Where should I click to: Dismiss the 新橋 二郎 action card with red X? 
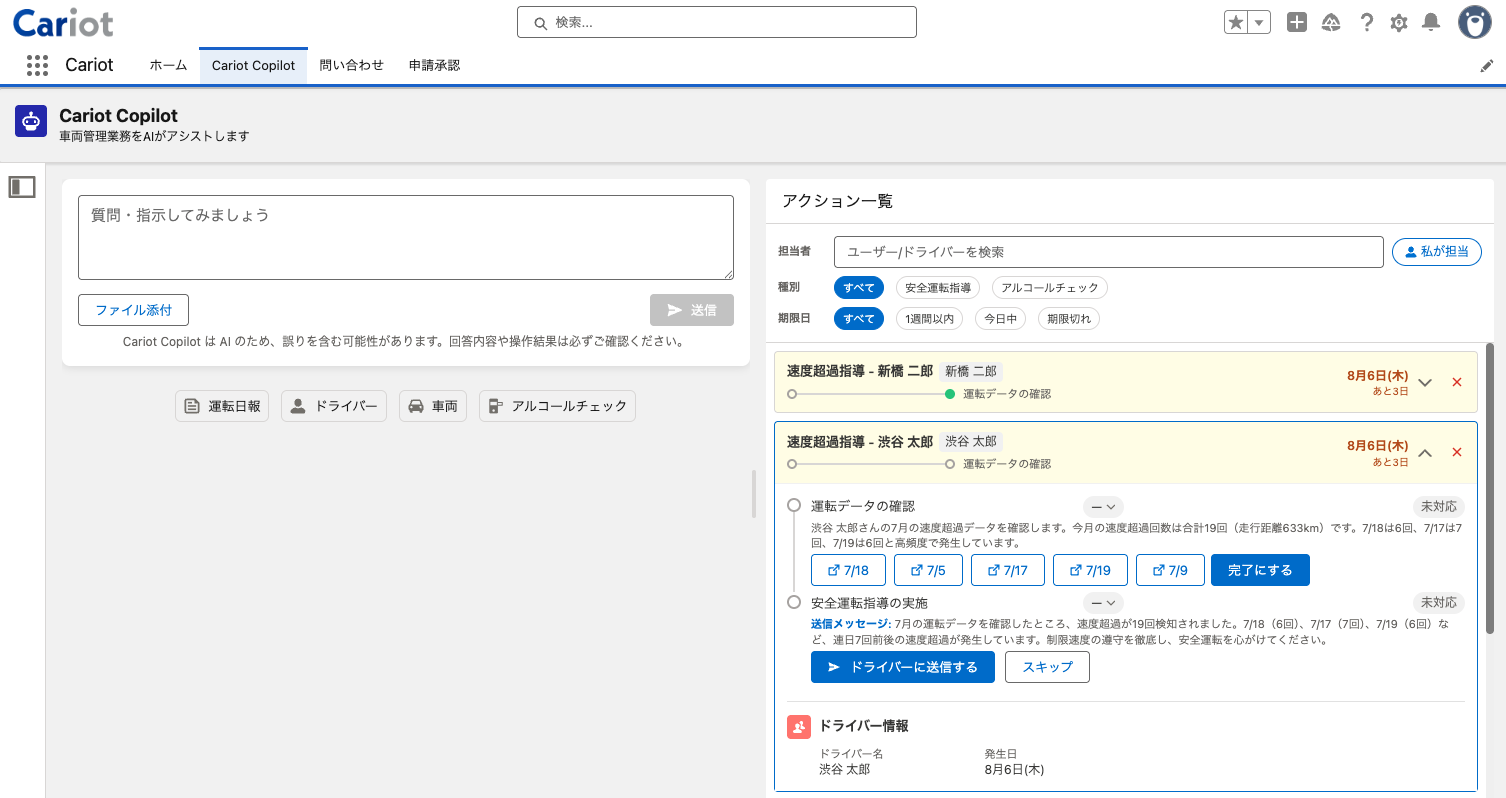click(x=1457, y=382)
